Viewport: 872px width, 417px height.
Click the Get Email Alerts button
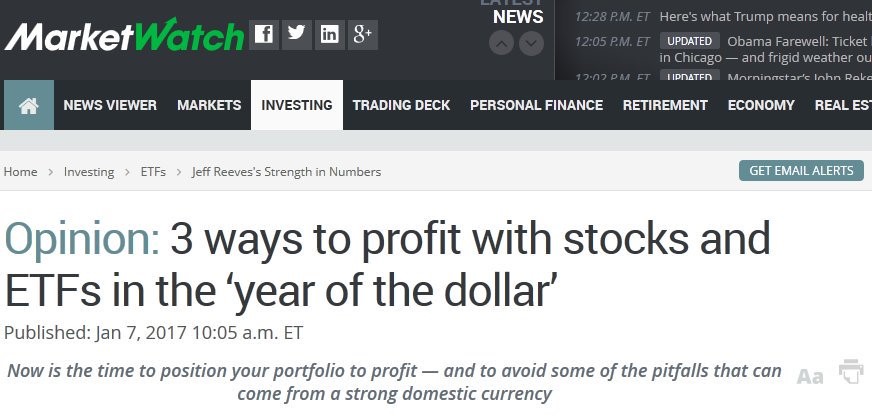(x=801, y=170)
